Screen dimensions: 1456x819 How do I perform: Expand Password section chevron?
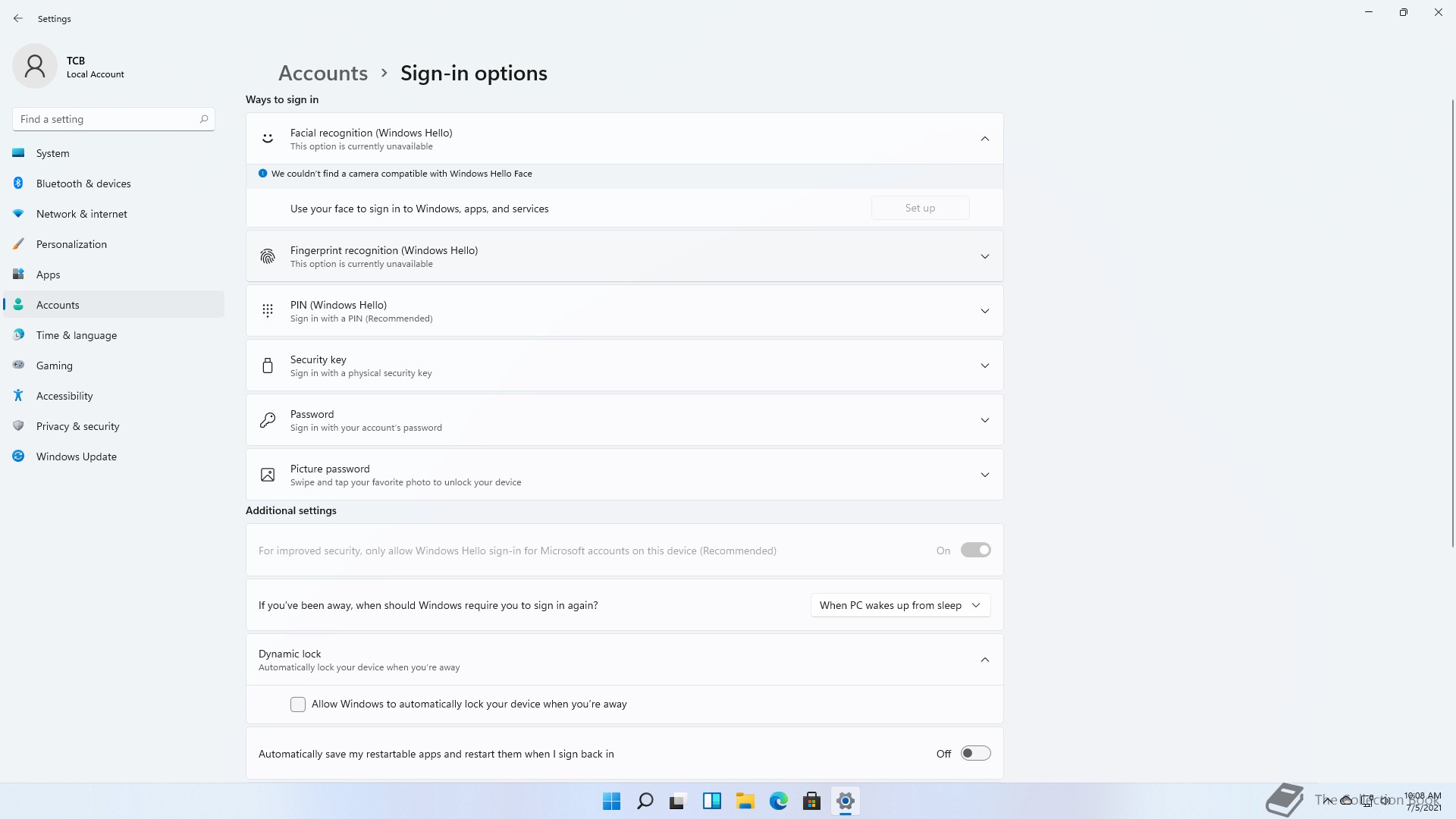[x=984, y=420]
